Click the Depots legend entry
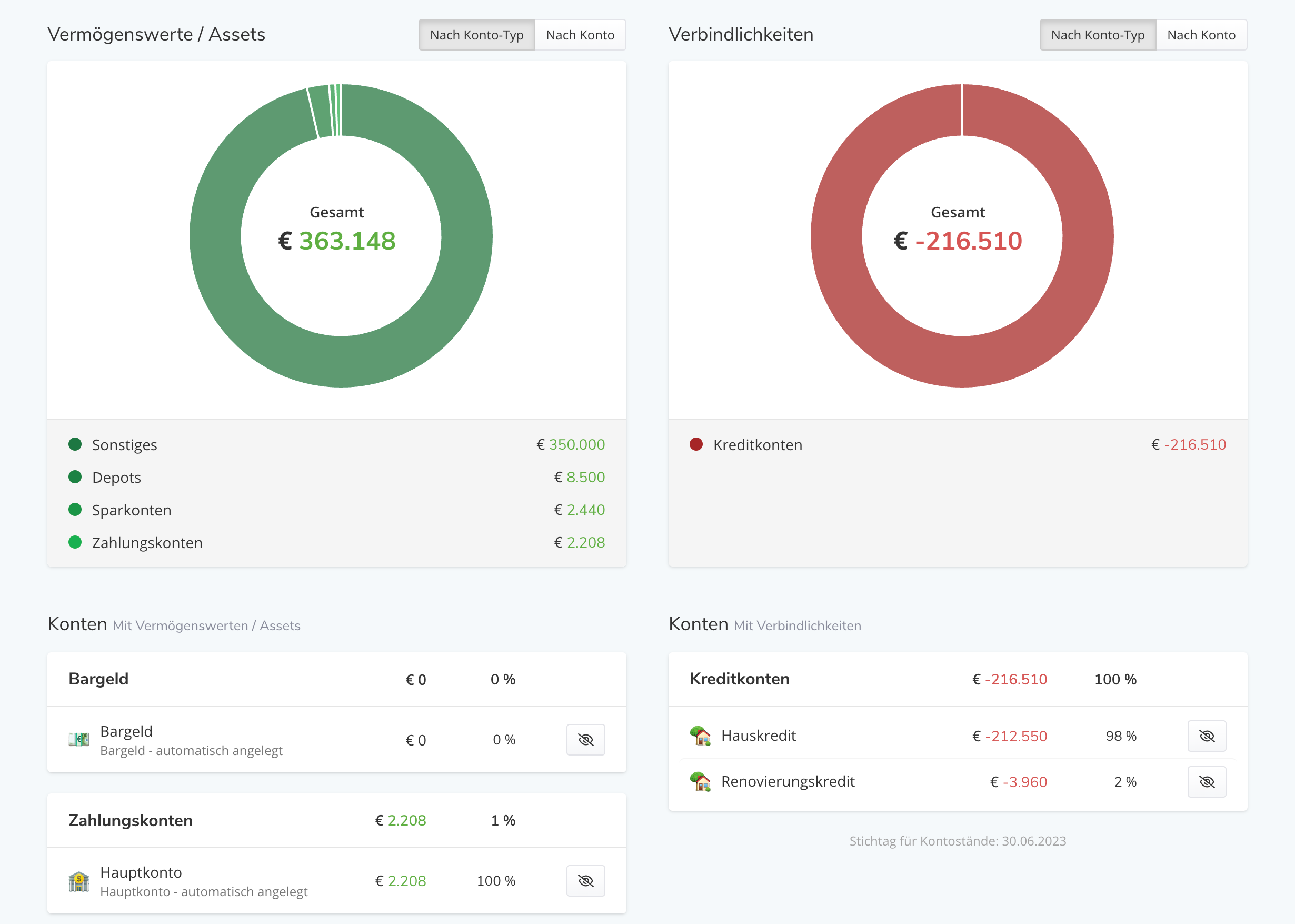The height and width of the screenshot is (924, 1295). [x=116, y=478]
